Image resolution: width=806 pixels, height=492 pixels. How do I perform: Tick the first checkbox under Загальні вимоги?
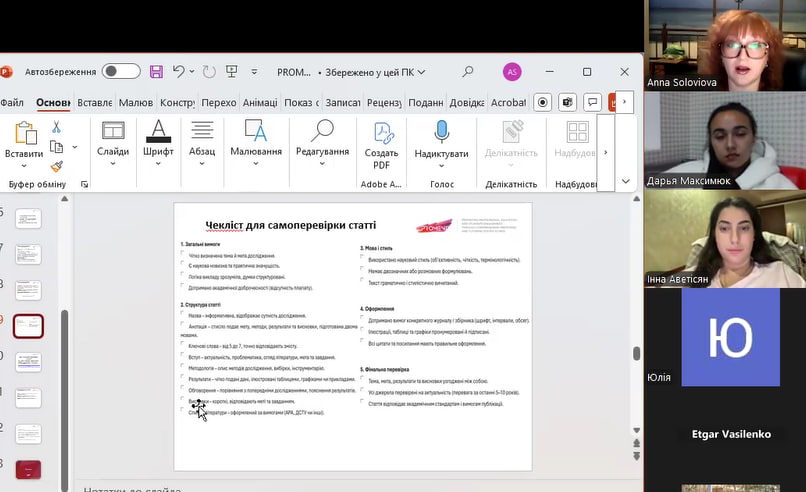(x=183, y=255)
